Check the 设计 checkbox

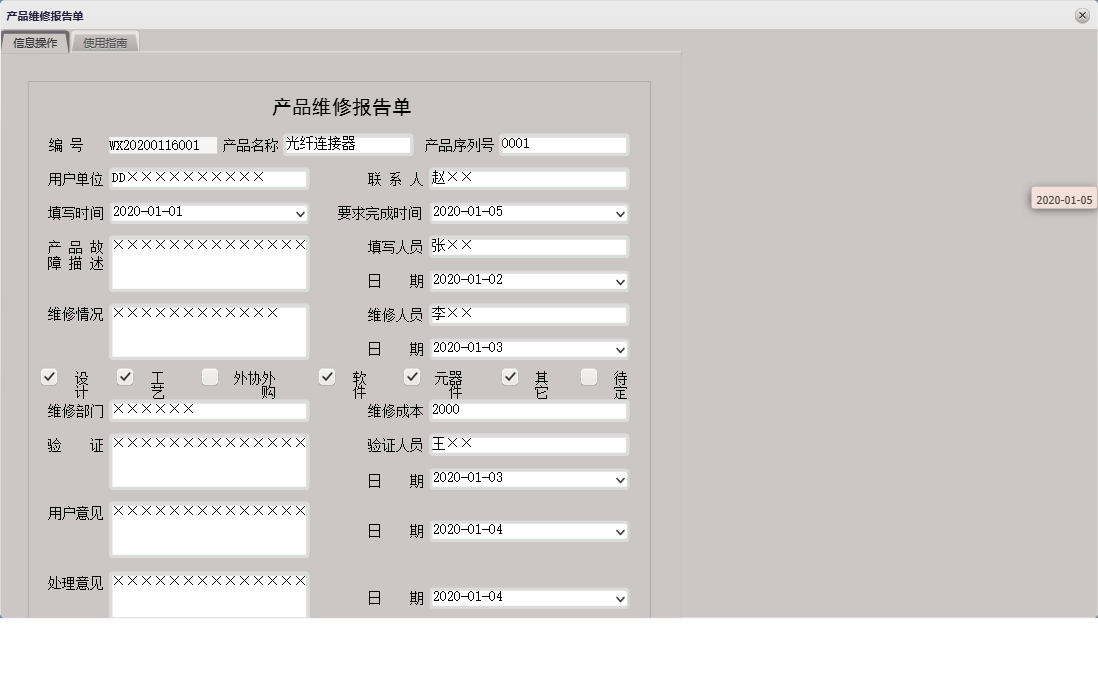(x=49, y=376)
